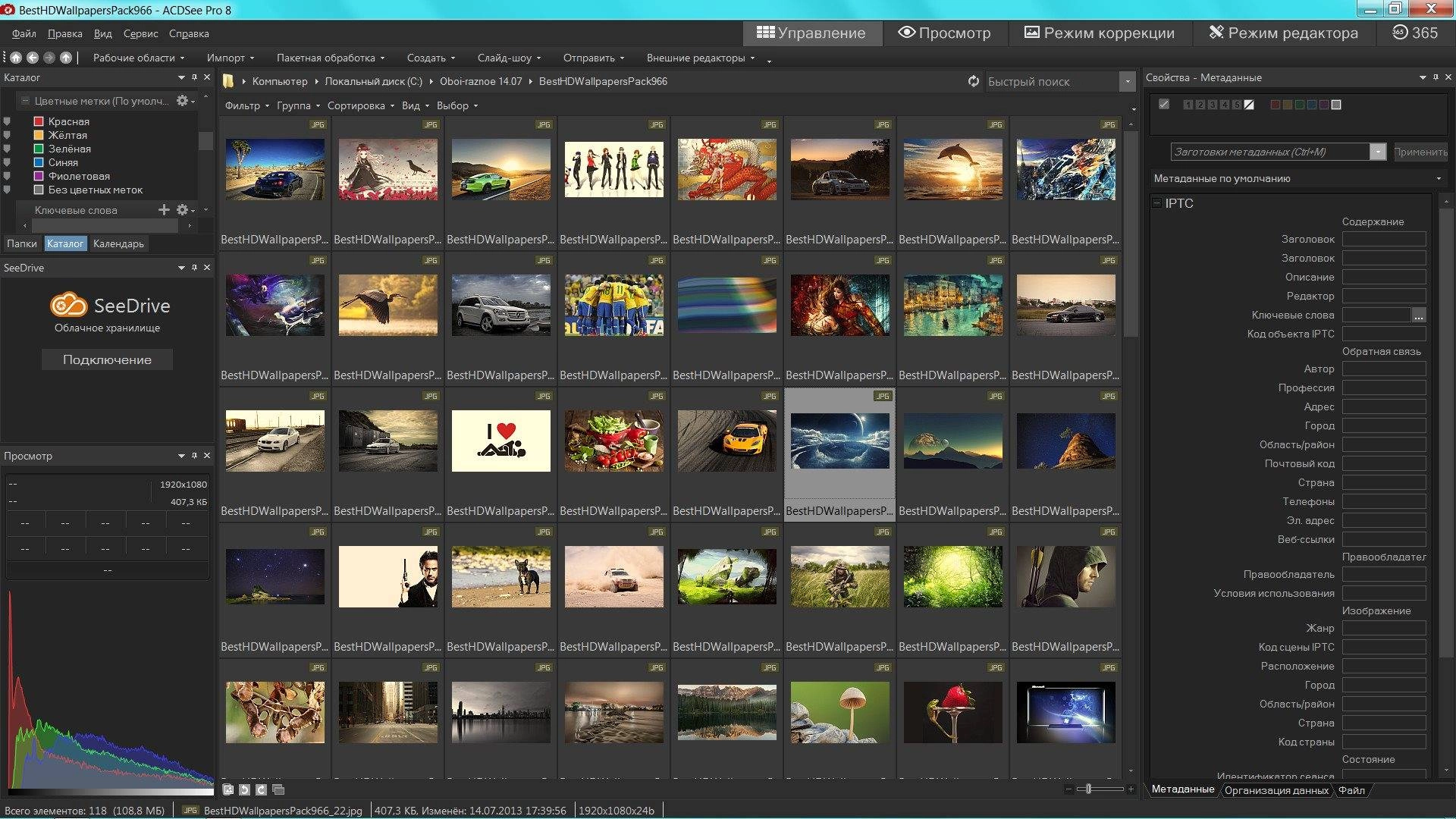Toggle filter marker next to Без цветных меток
Image resolution: width=1456 pixels, height=819 pixels.
pos(7,190)
